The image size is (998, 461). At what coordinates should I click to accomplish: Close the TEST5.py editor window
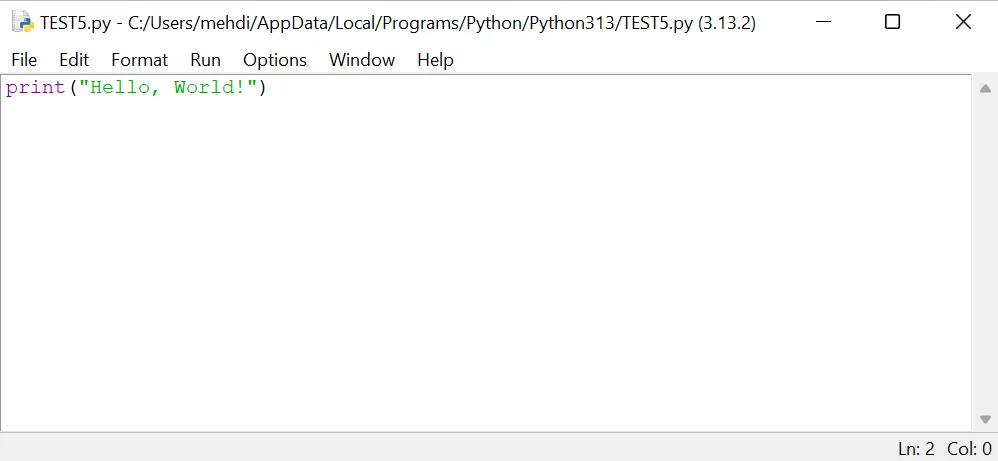coord(963,22)
